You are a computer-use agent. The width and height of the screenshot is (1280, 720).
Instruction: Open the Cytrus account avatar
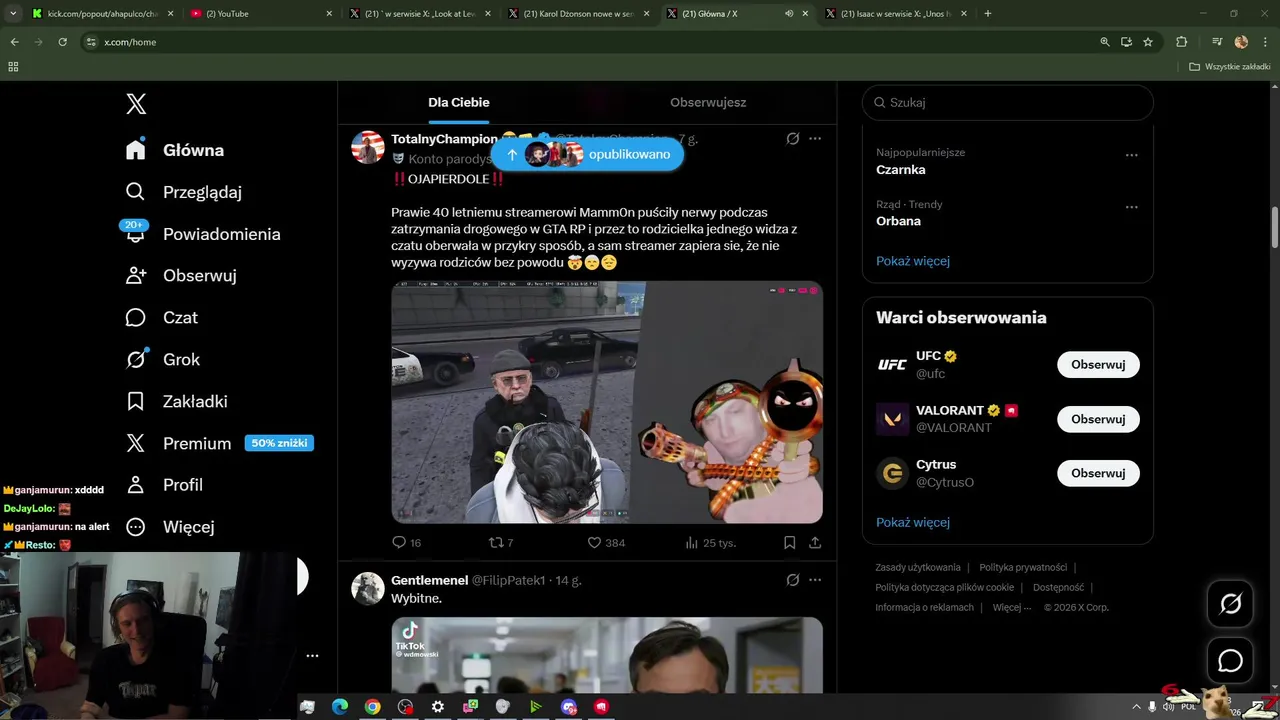[892, 473]
